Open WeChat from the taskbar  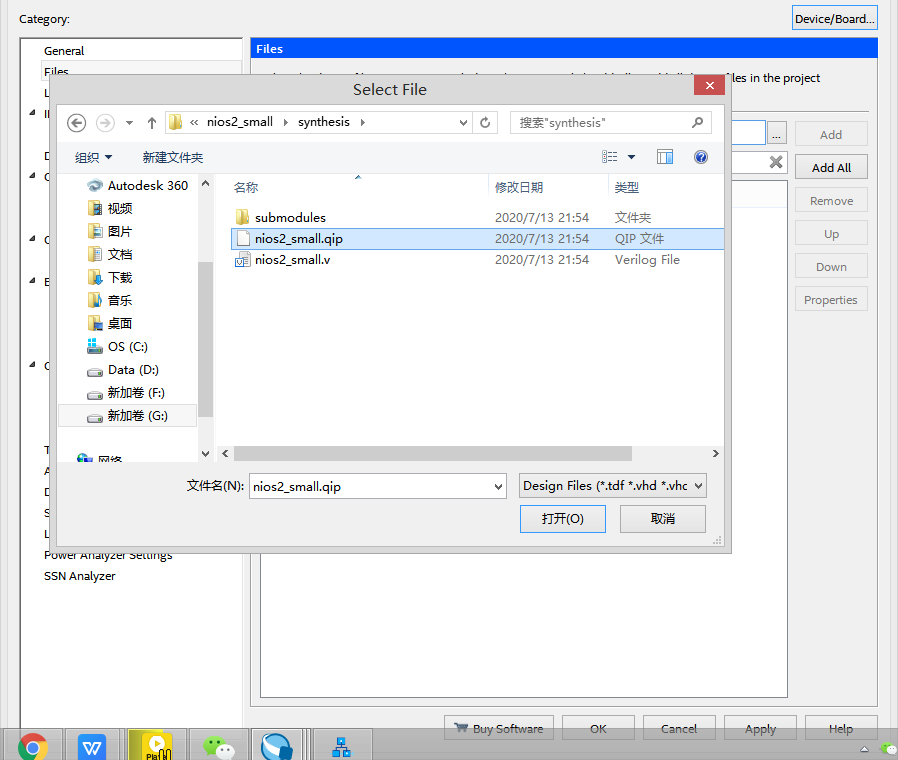[219, 746]
